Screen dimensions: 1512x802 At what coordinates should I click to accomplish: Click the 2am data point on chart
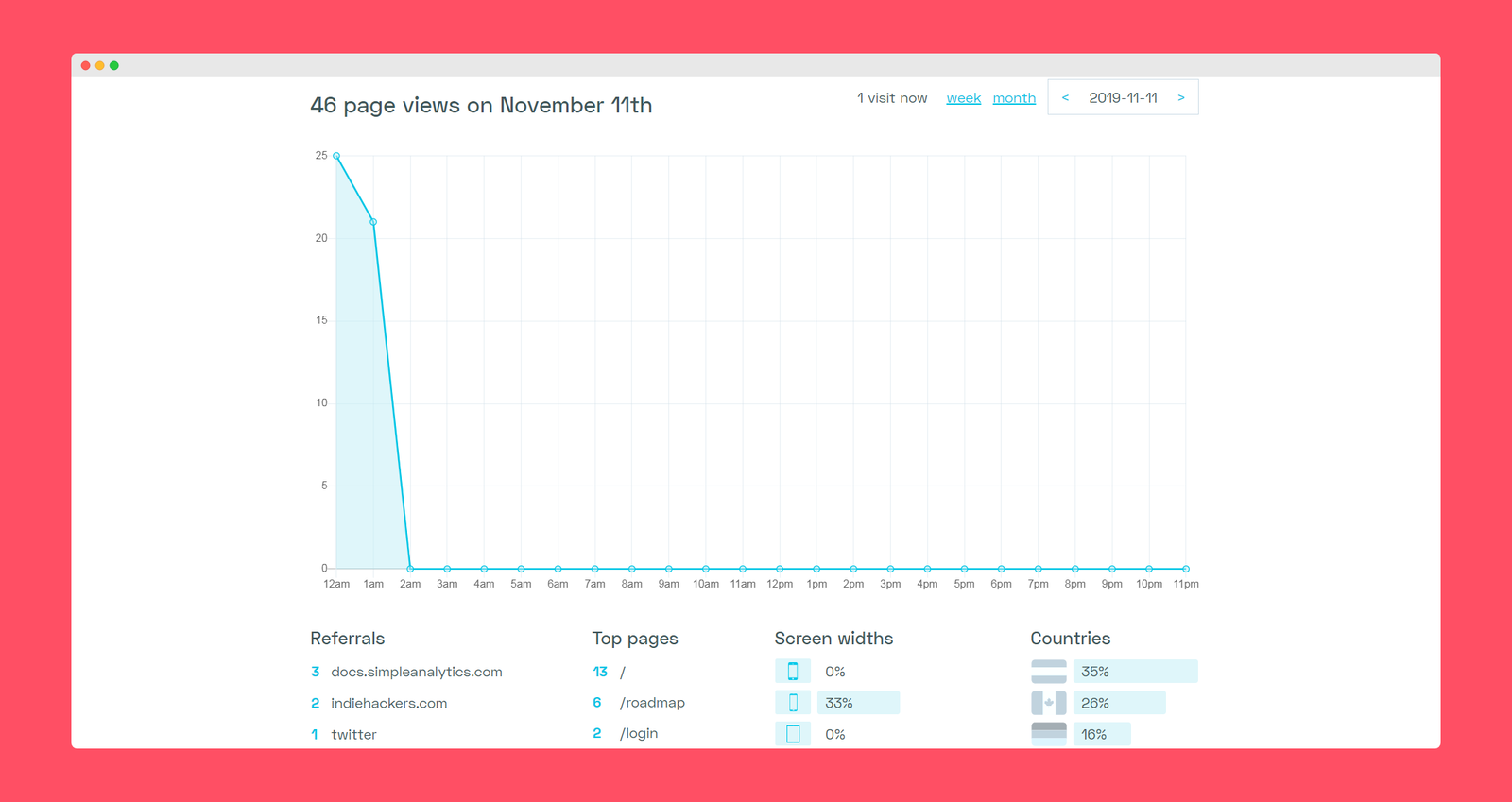410,569
